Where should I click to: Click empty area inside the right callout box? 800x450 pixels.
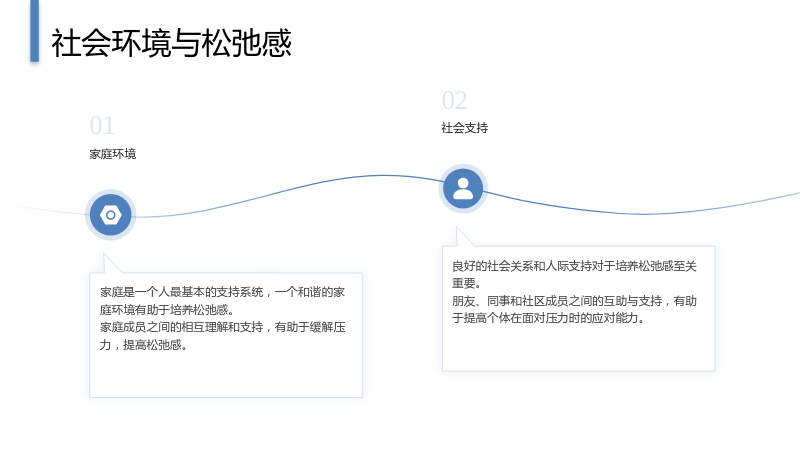pyautogui.click(x=578, y=349)
